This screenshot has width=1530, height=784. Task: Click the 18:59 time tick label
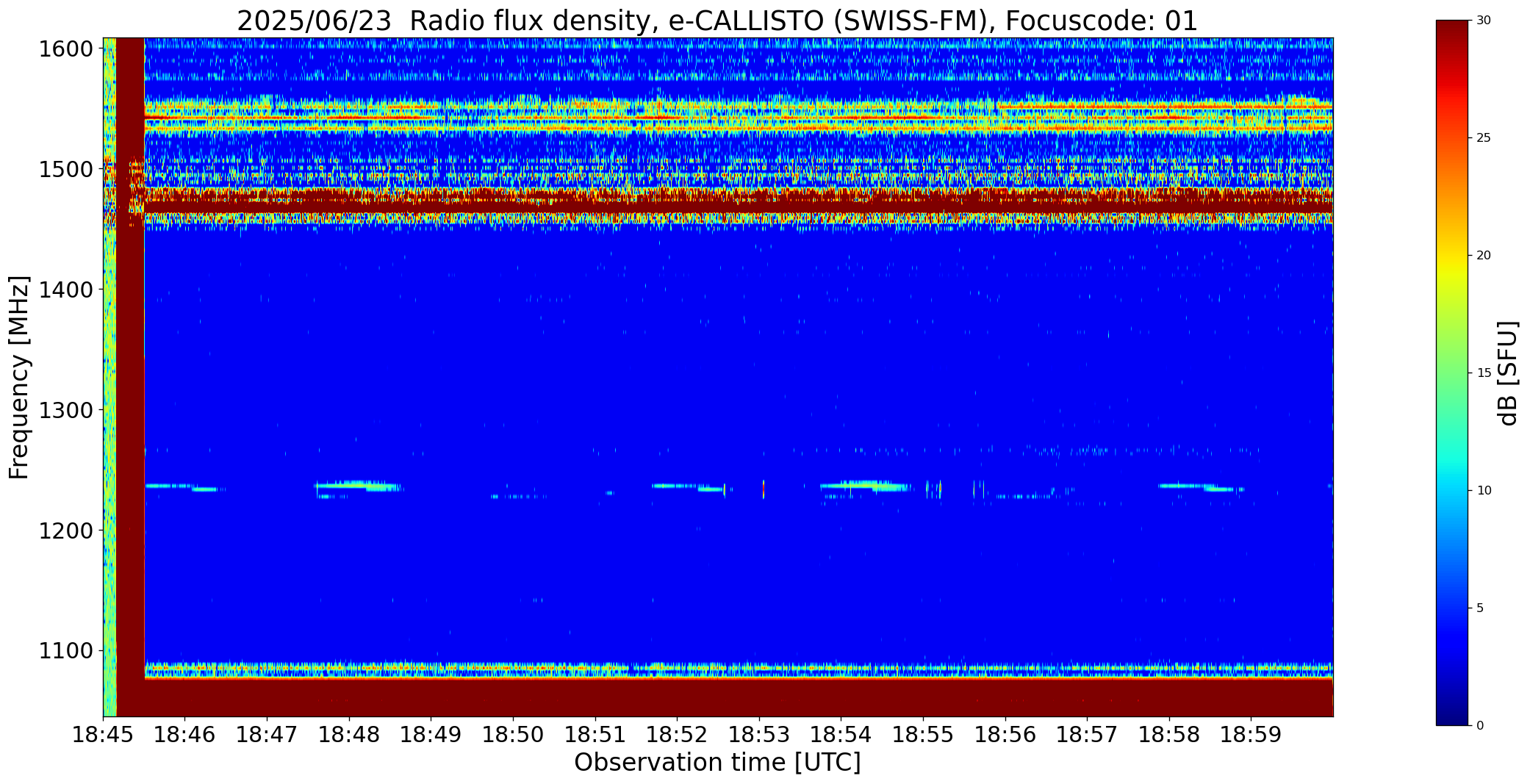click(1251, 734)
